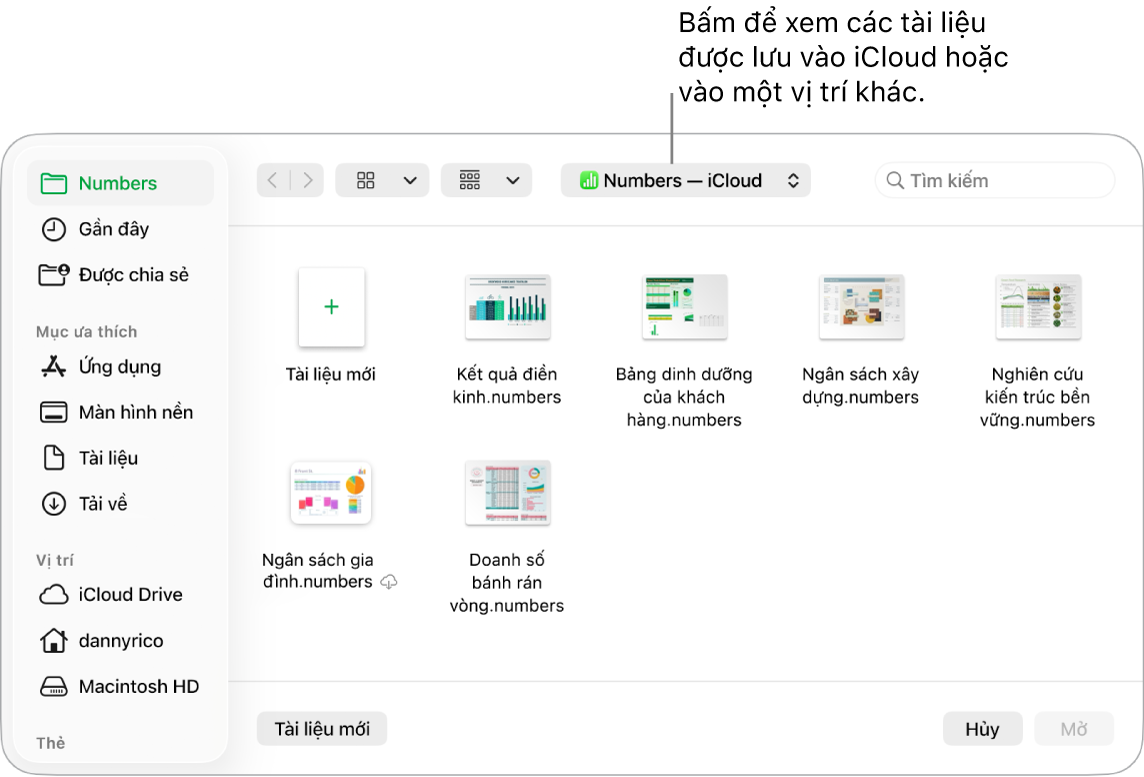
Task: Click the Tài liệu document icon
Action: pyautogui.click(x=53, y=457)
